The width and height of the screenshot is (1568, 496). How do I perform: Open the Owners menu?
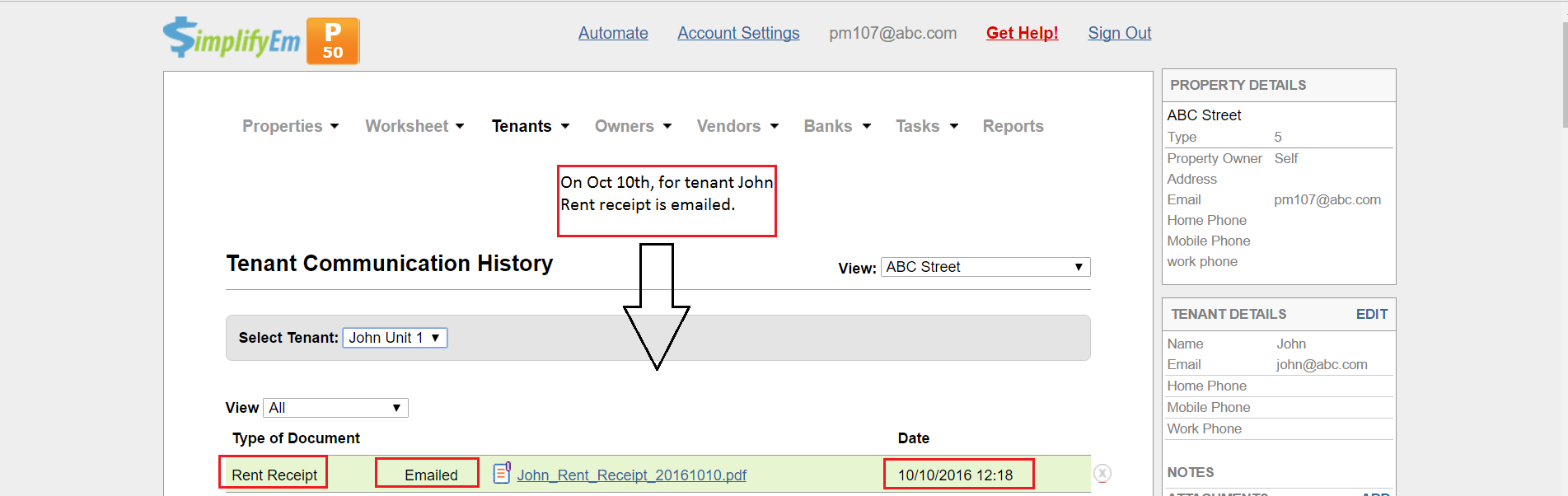click(633, 126)
